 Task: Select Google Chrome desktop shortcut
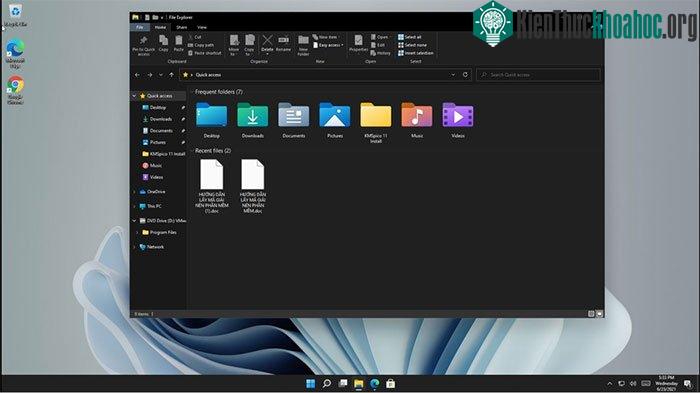click(15, 91)
